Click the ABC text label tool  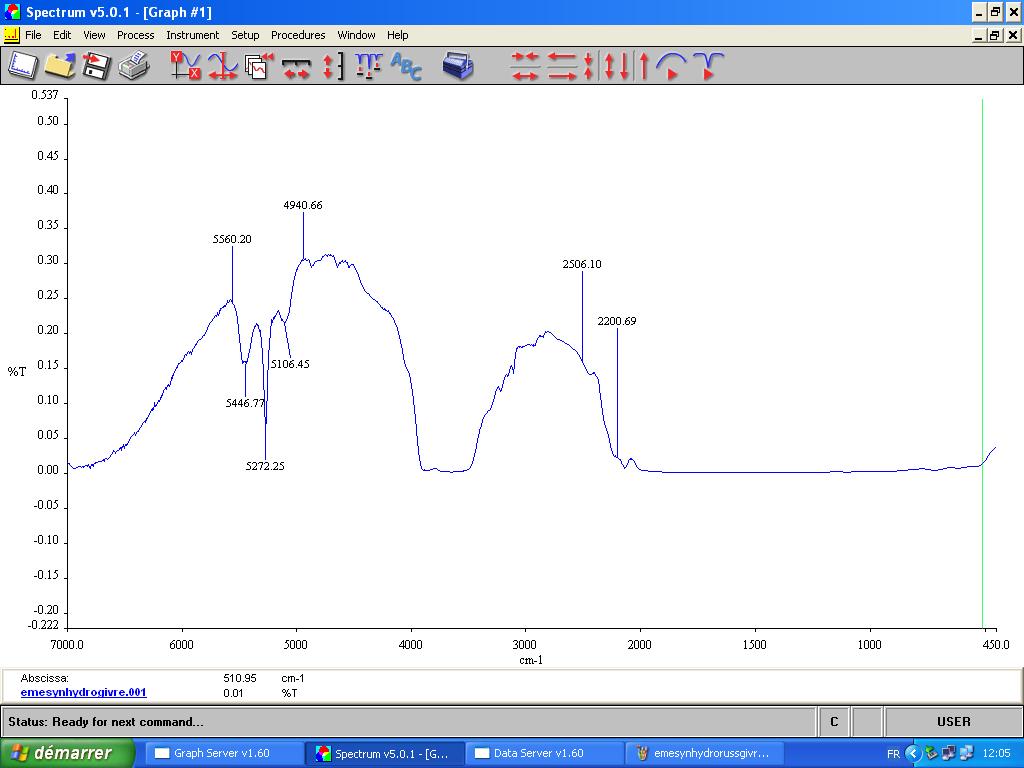click(x=406, y=66)
